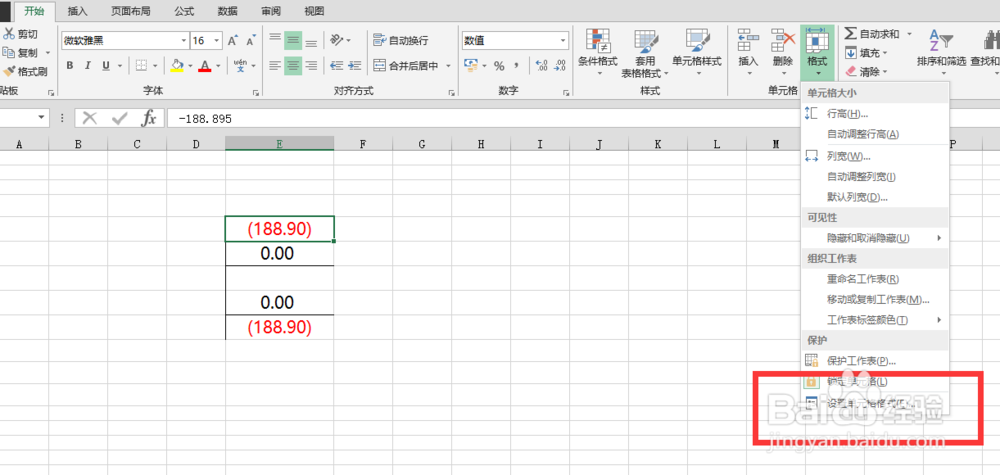Screen dimensions: 1000x475
Task: Click the text orientation icon
Action: (x=337, y=40)
